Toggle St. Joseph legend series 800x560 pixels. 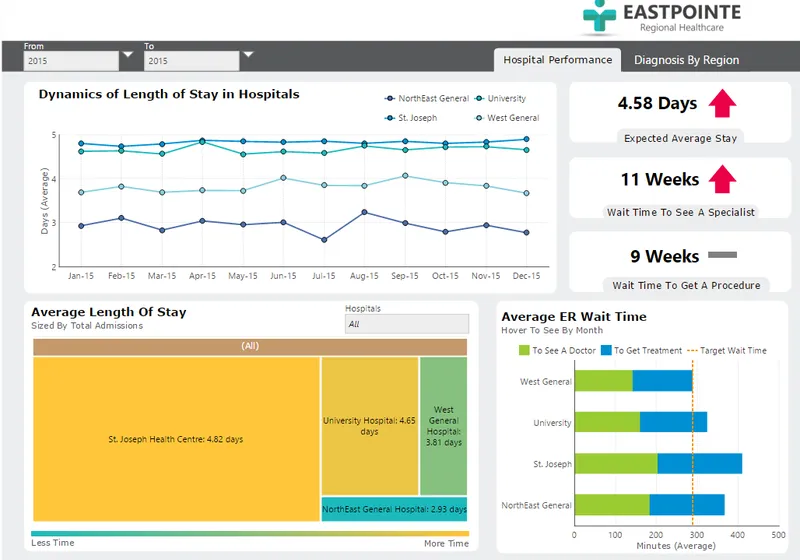point(411,118)
